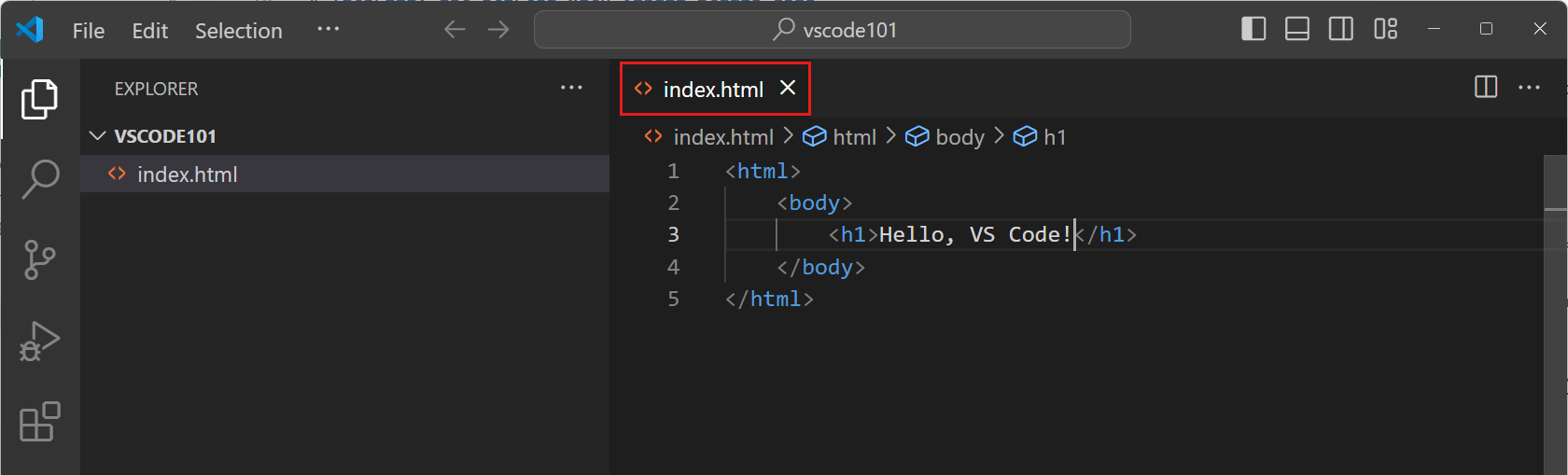This screenshot has height=475, width=1568.
Task: Expand the hidden menu bar items
Action: (x=328, y=30)
